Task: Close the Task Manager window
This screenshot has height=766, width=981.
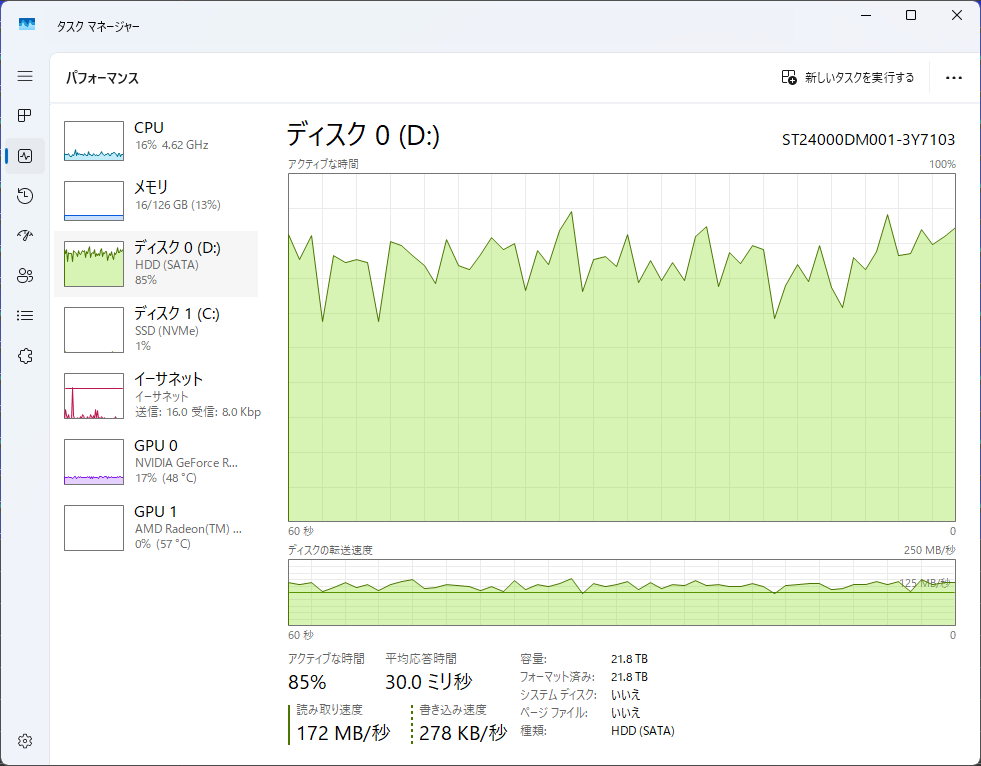Action: 957,15
